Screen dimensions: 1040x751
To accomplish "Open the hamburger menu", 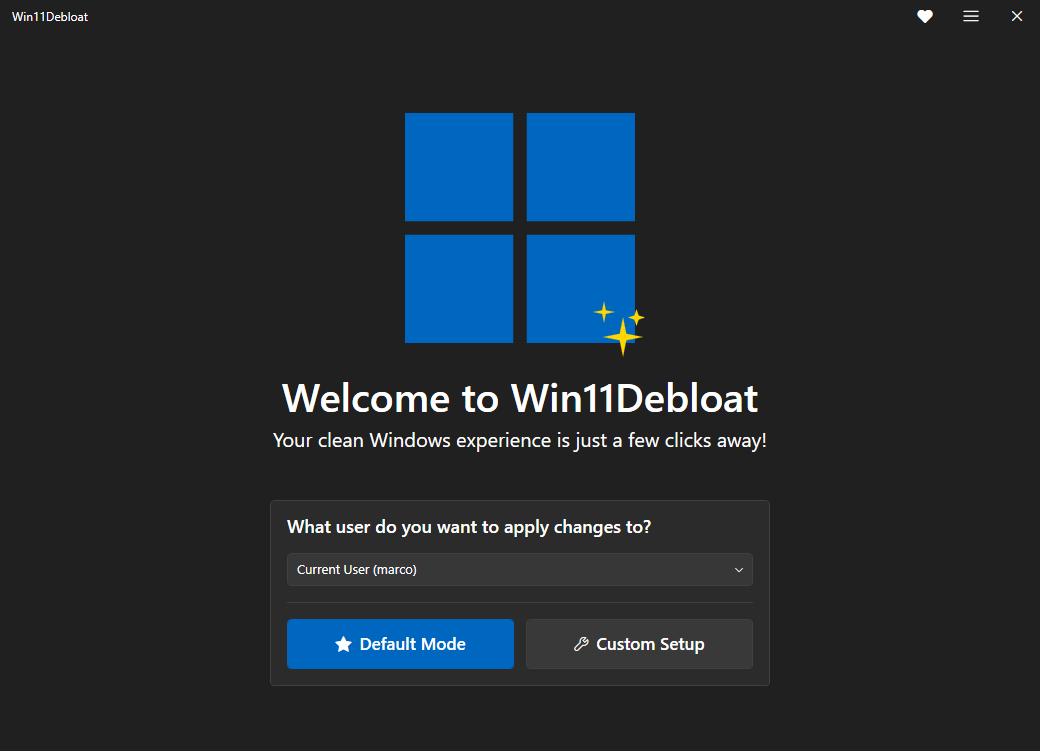I will click(x=970, y=17).
